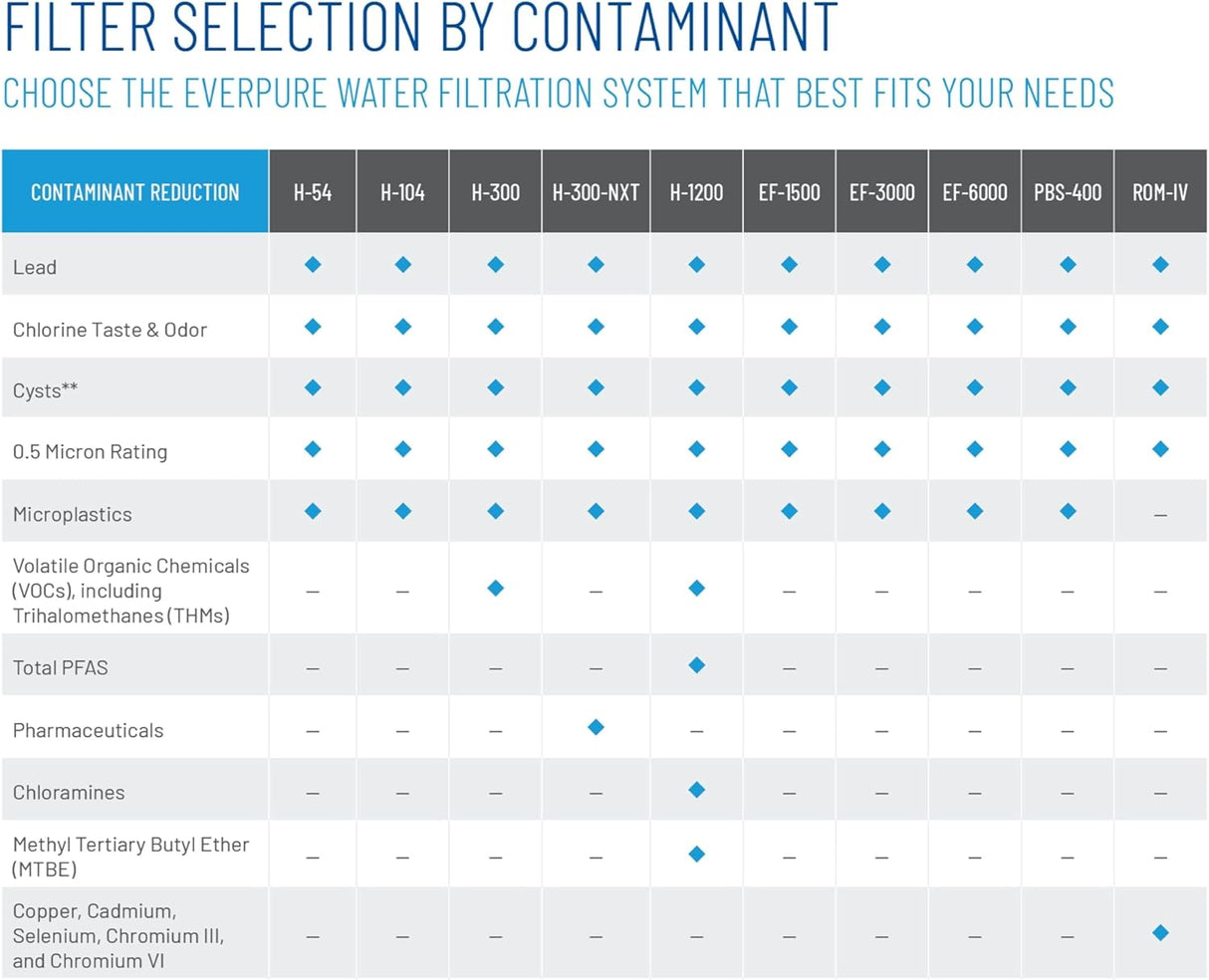
Task: Click the VOCs diamond under H-1200
Action: 697,589
